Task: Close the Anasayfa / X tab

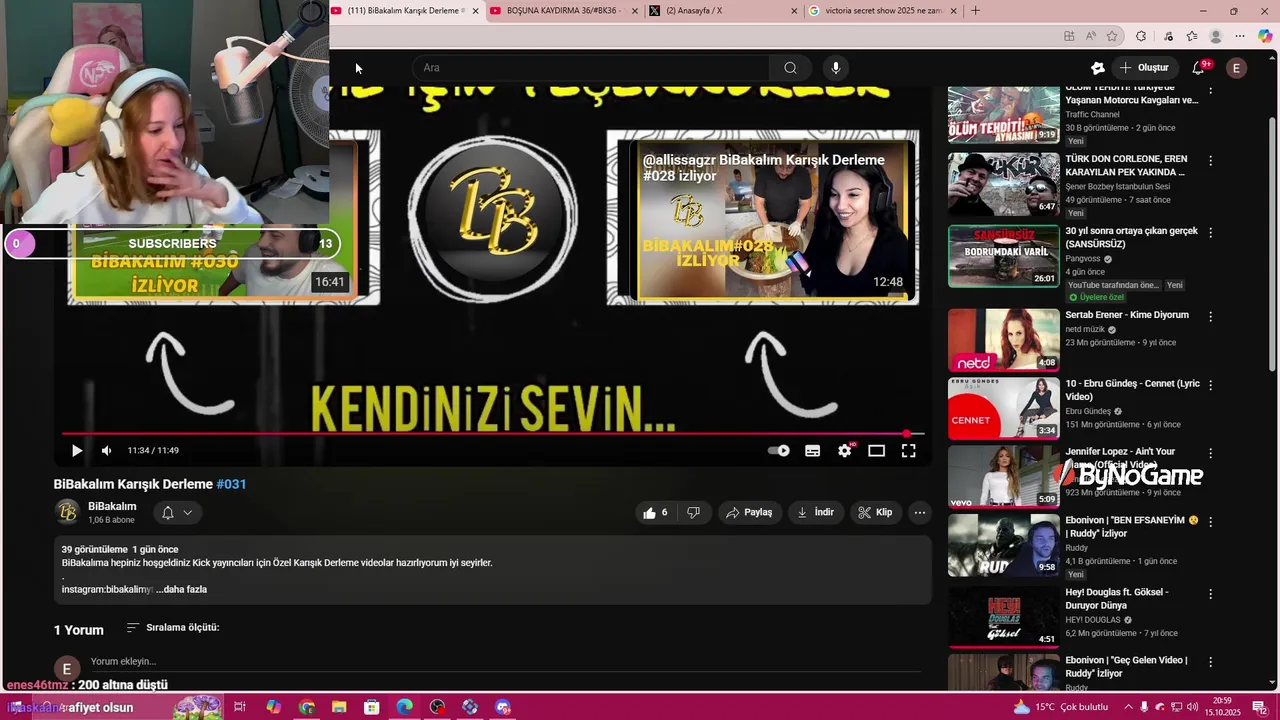Action: tap(794, 11)
